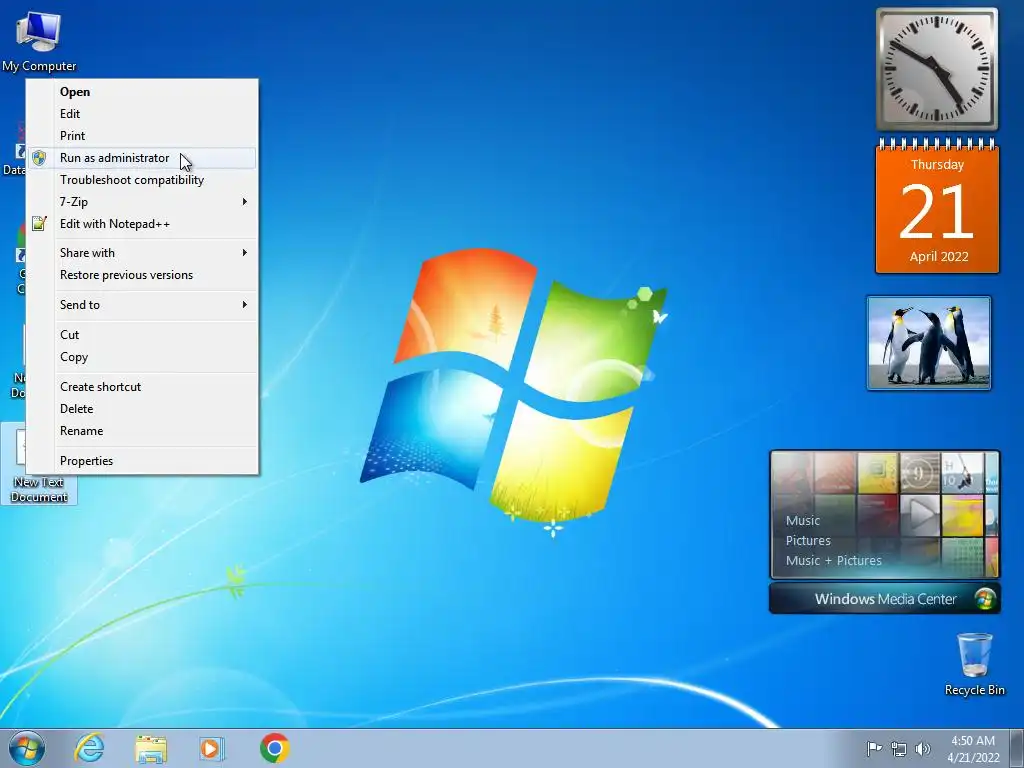The image size is (1024, 768).
Task: Open the My Computer desktop icon
Action: (x=39, y=40)
